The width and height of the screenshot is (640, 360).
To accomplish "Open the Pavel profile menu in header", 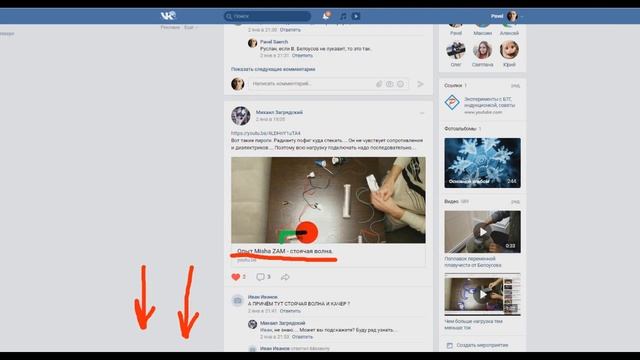I will pos(507,16).
